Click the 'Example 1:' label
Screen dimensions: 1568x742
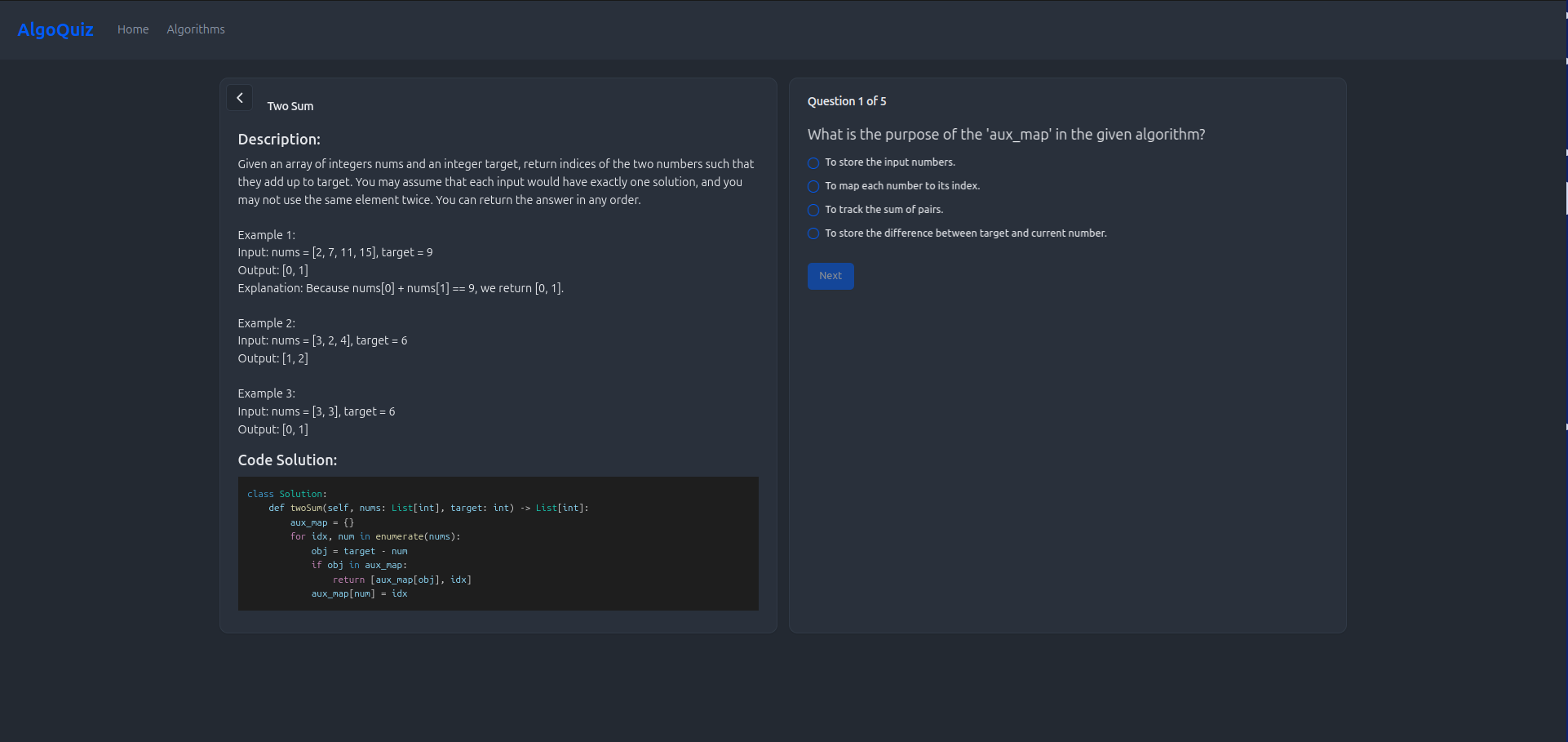tap(267, 235)
